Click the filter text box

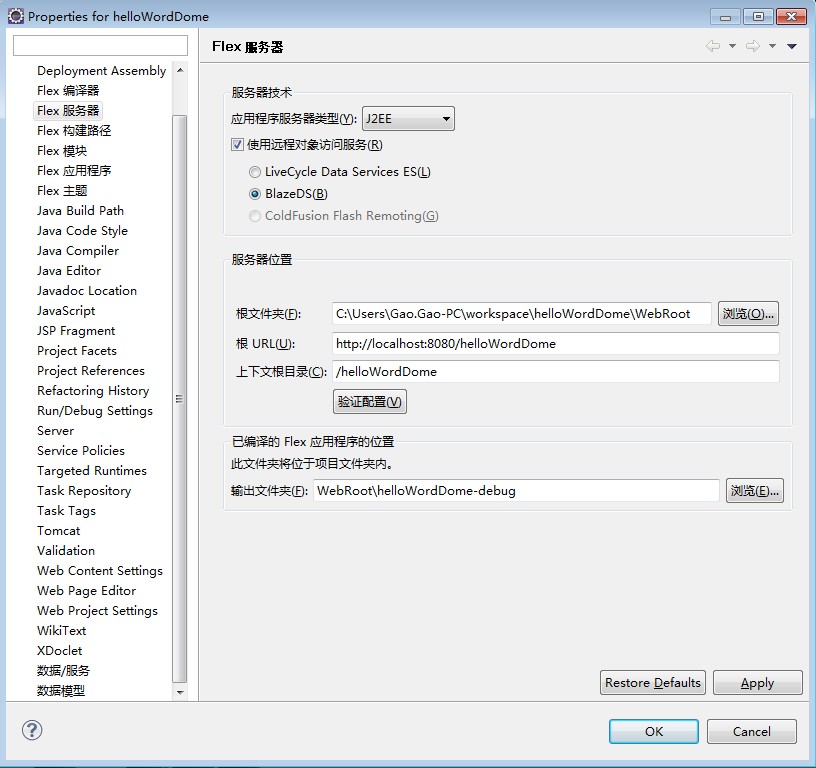click(x=100, y=46)
